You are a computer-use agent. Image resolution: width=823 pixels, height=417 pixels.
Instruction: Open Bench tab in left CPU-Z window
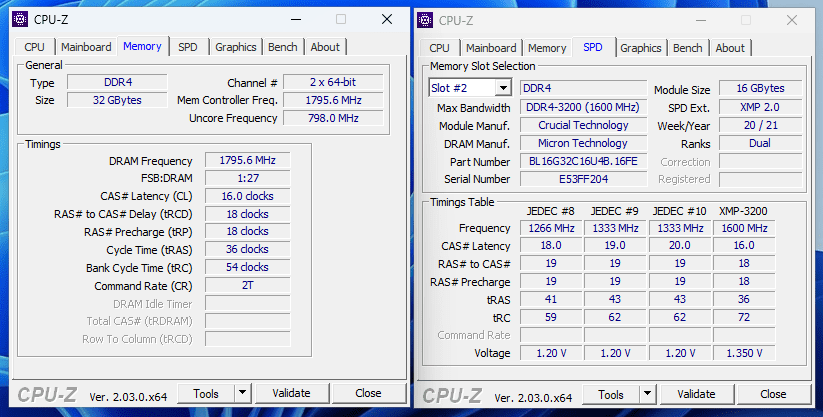coord(283,47)
